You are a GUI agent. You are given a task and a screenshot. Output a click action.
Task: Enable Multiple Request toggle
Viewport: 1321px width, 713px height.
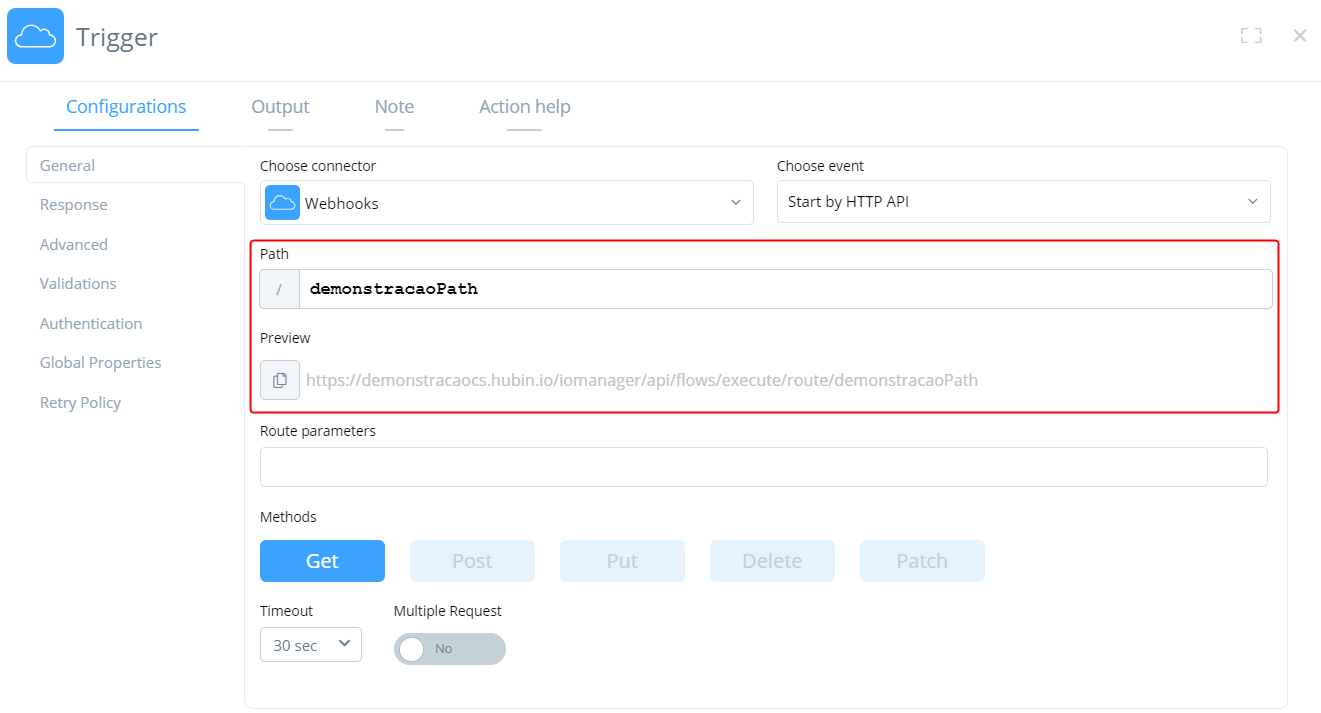point(449,648)
